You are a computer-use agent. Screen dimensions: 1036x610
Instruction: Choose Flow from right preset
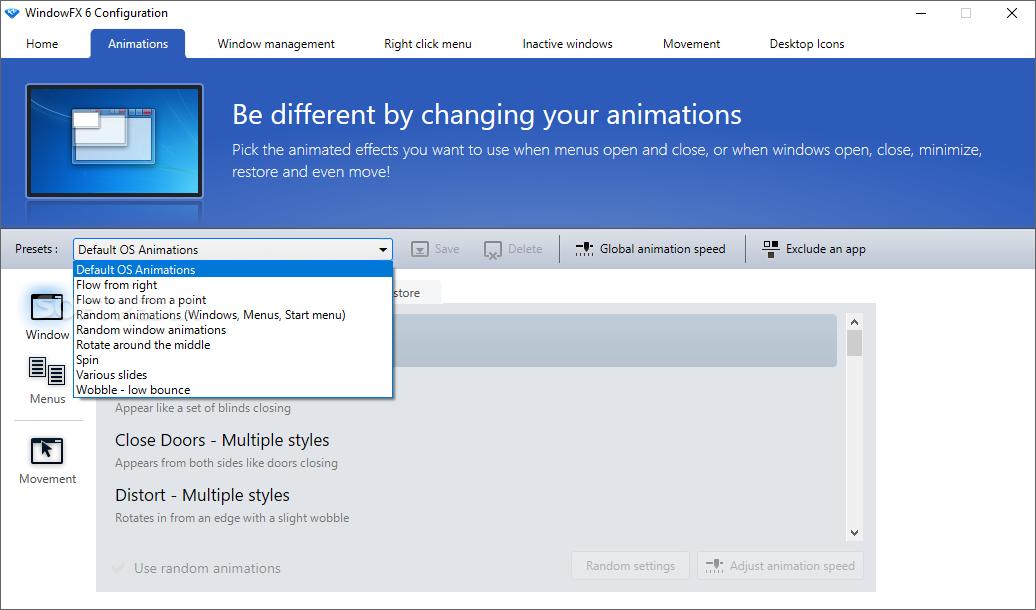(233, 285)
